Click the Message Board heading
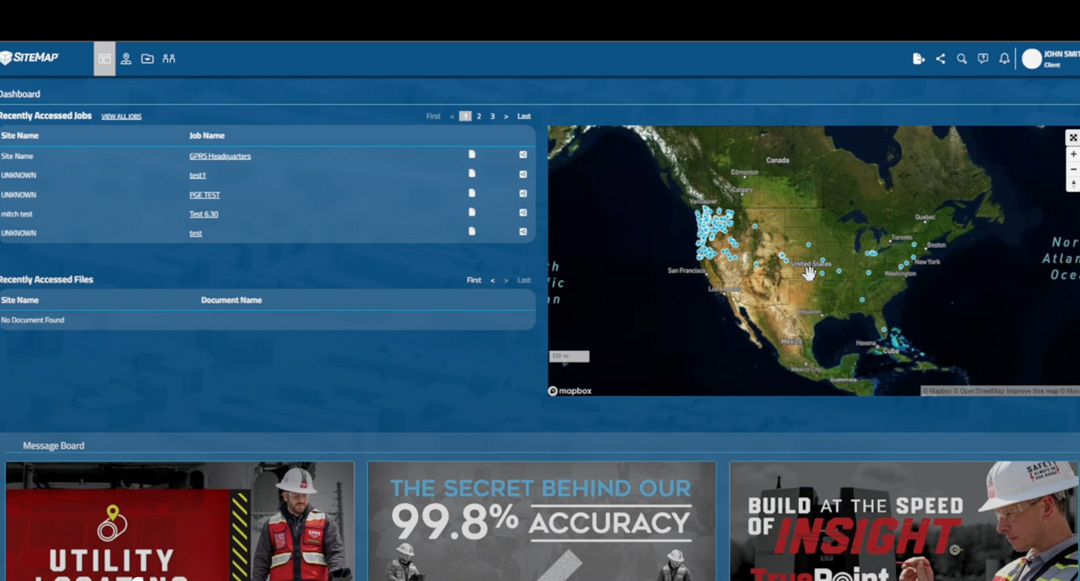 pos(54,445)
